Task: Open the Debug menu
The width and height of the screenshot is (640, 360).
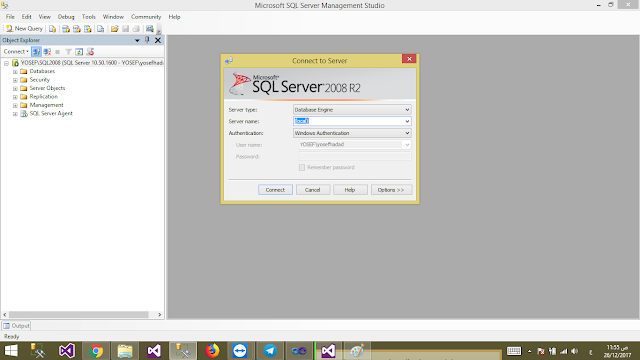Action: tap(66, 17)
